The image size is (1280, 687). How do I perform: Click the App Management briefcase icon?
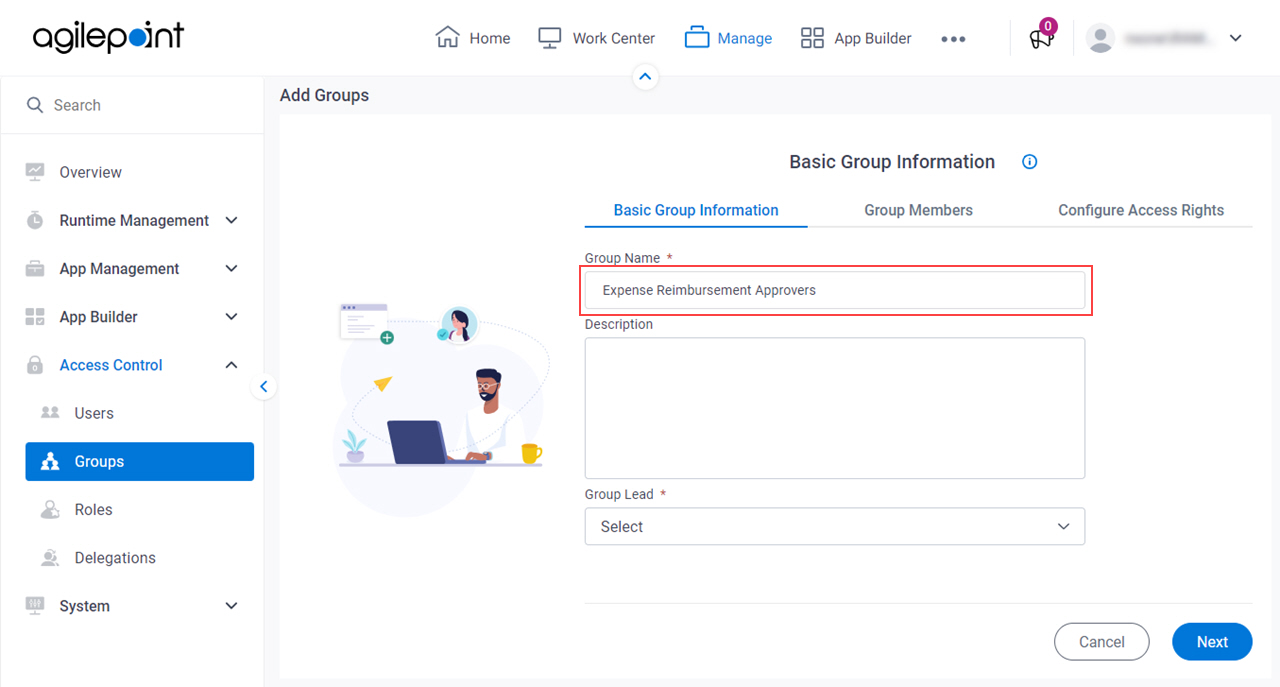click(35, 268)
